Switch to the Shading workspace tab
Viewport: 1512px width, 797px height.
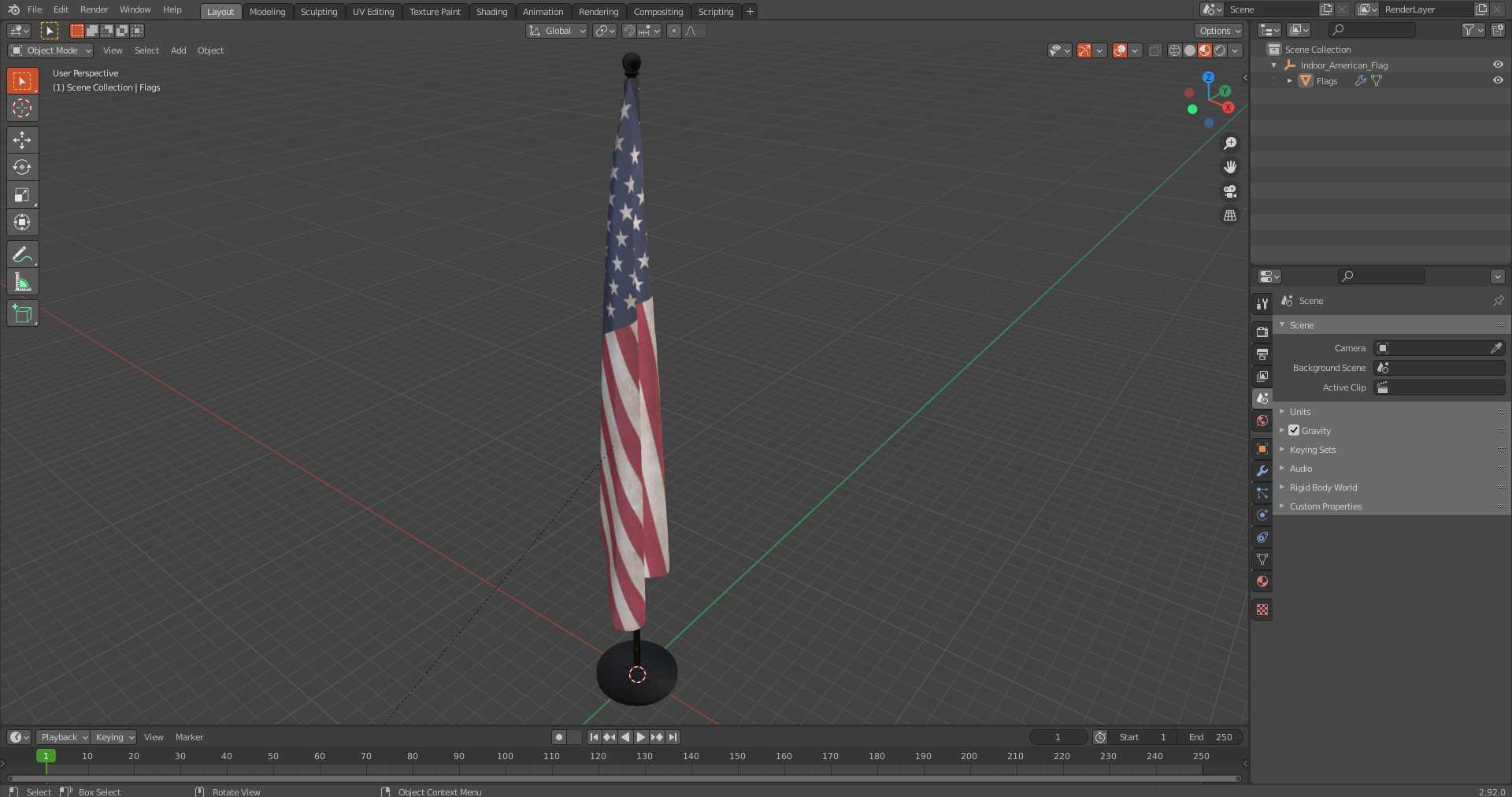(x=491, y=12)
